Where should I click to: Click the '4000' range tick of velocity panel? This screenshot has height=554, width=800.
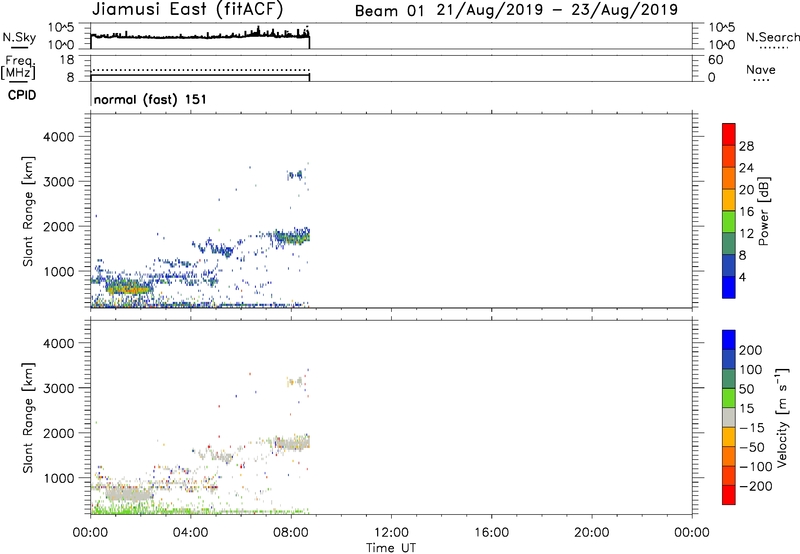[x=58, y=343]
